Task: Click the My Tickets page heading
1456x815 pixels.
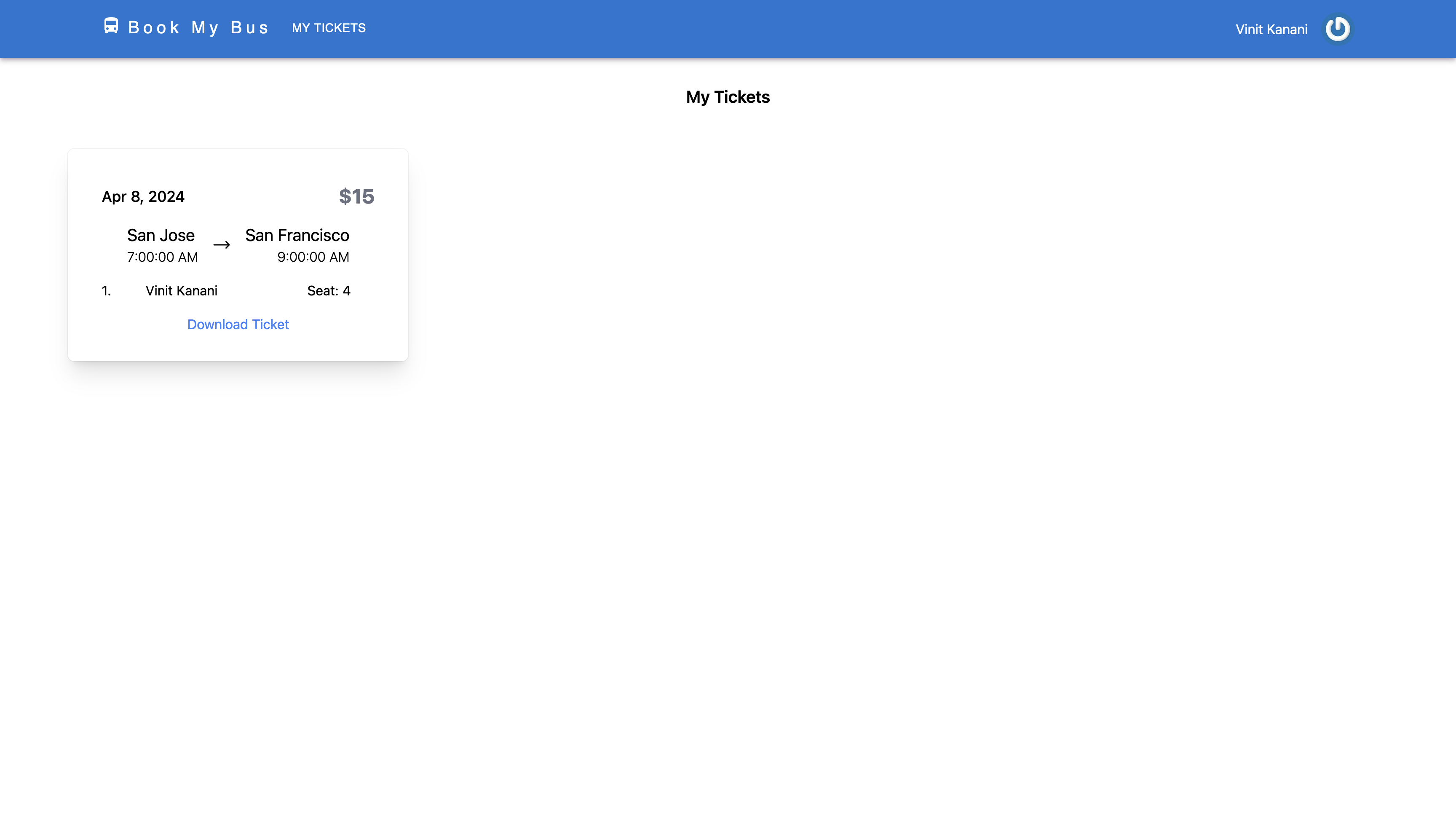Action: point(728,97)
